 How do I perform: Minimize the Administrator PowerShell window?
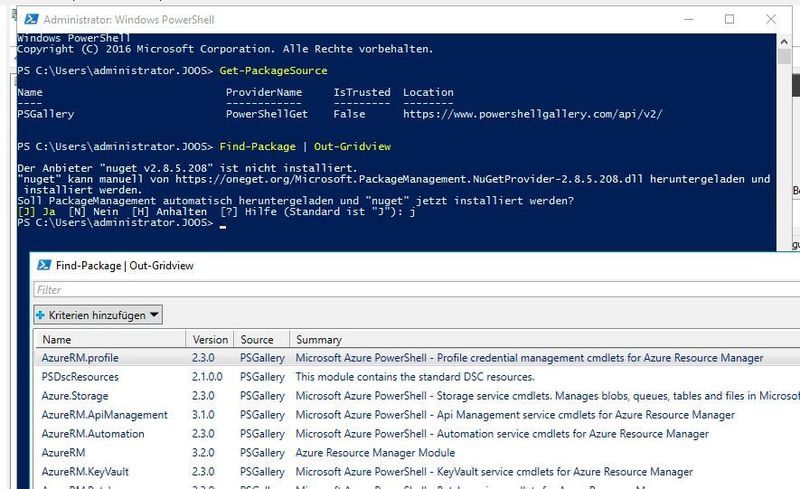[689, 19]
